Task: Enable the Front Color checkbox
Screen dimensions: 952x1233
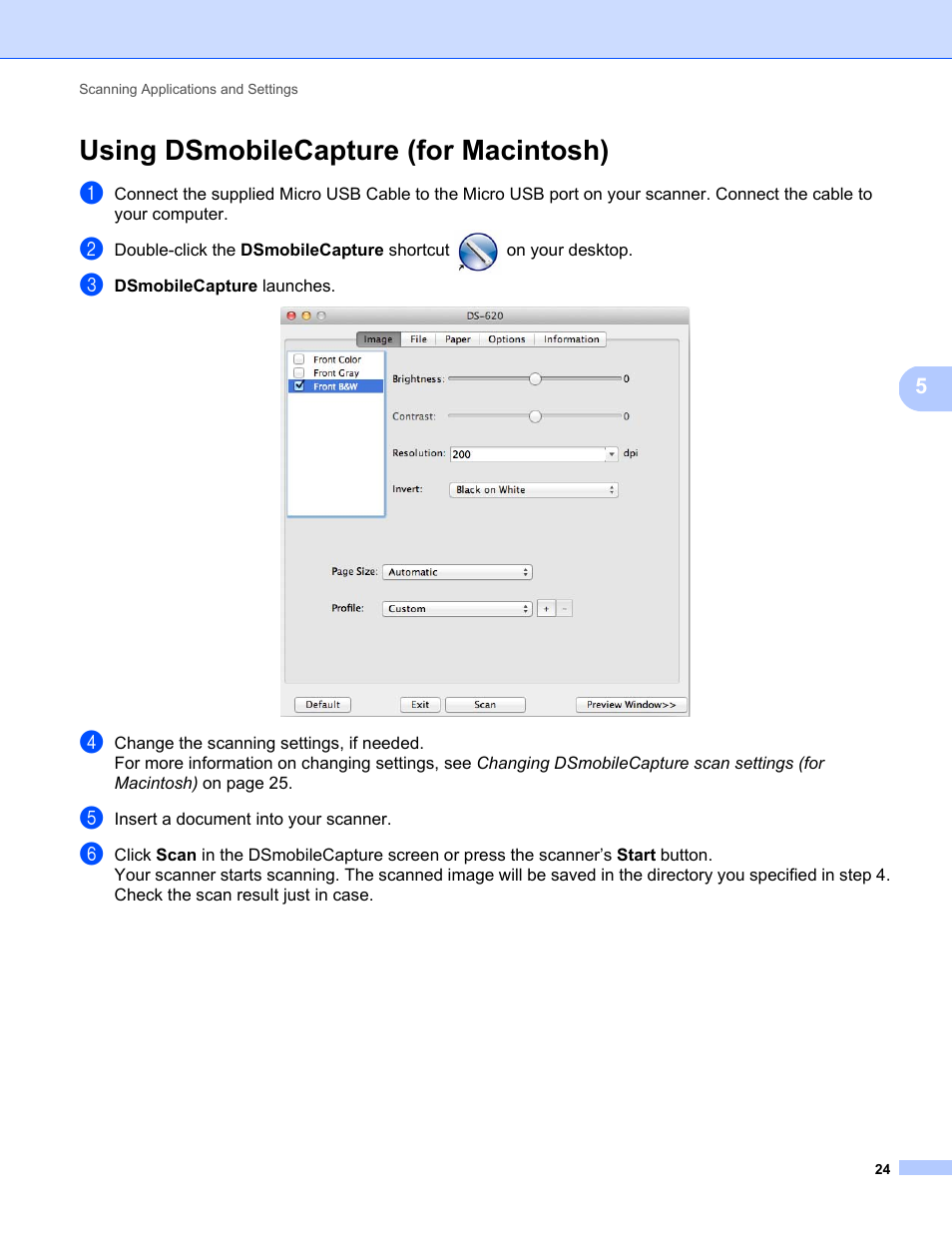Action: coord(298,359)
